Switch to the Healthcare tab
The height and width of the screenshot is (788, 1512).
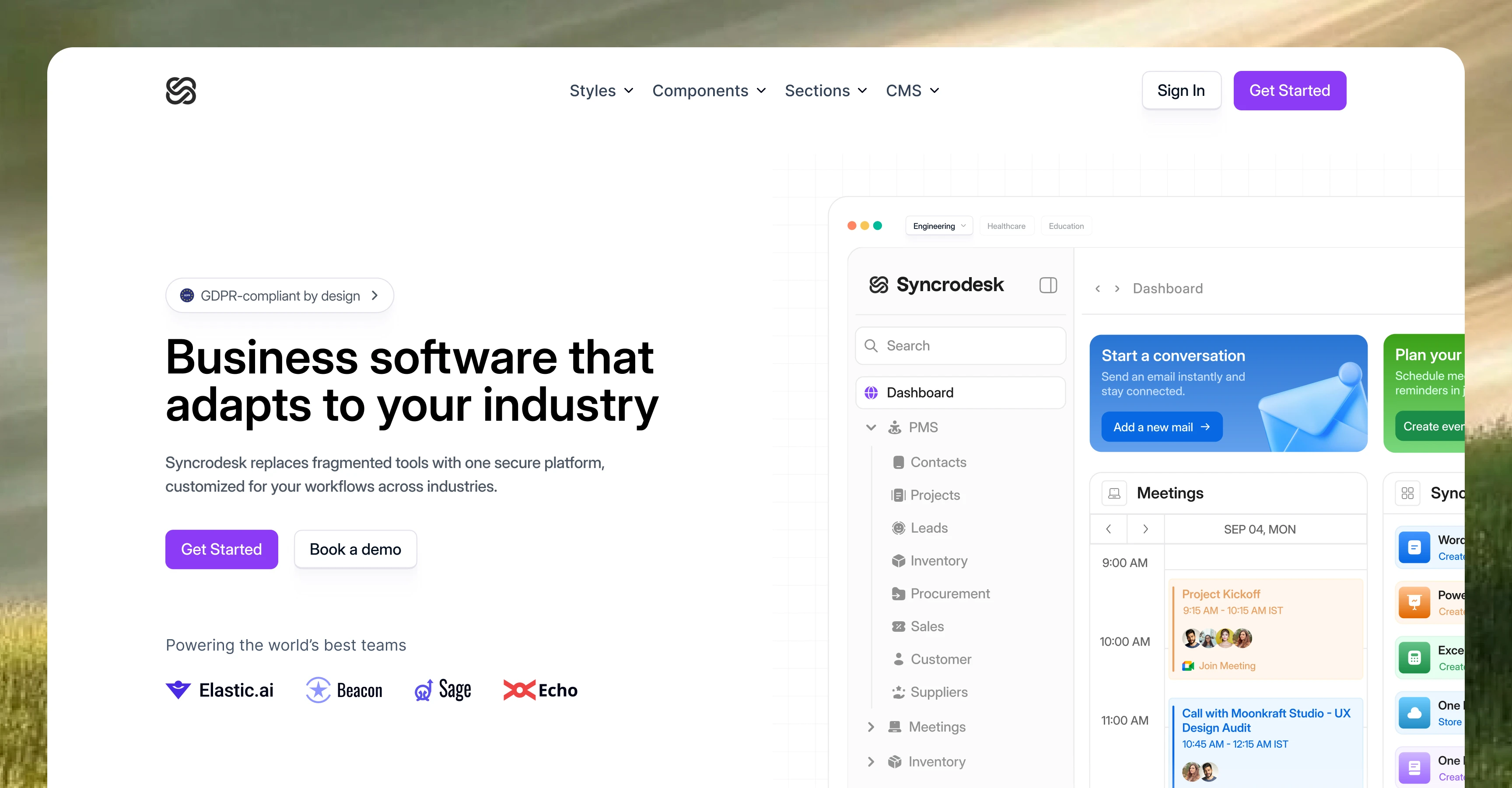pyautogui.click(x=1006, y=226)
